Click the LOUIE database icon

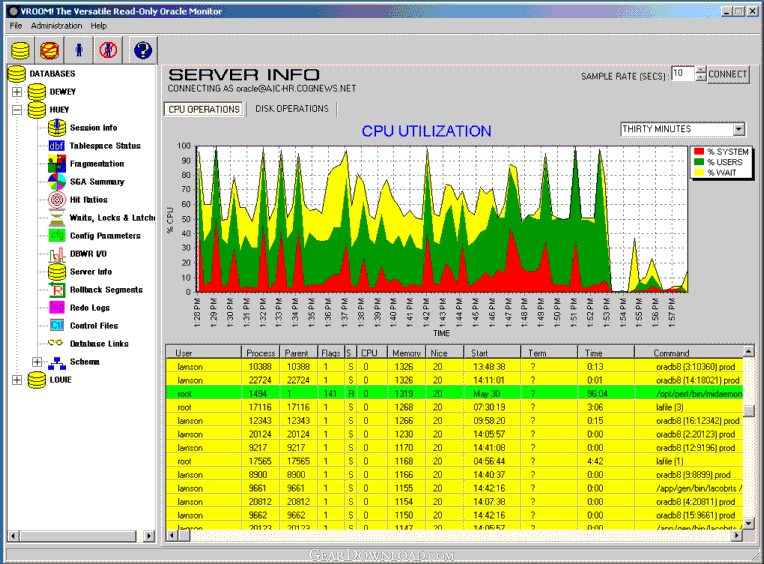pos(37,379)
